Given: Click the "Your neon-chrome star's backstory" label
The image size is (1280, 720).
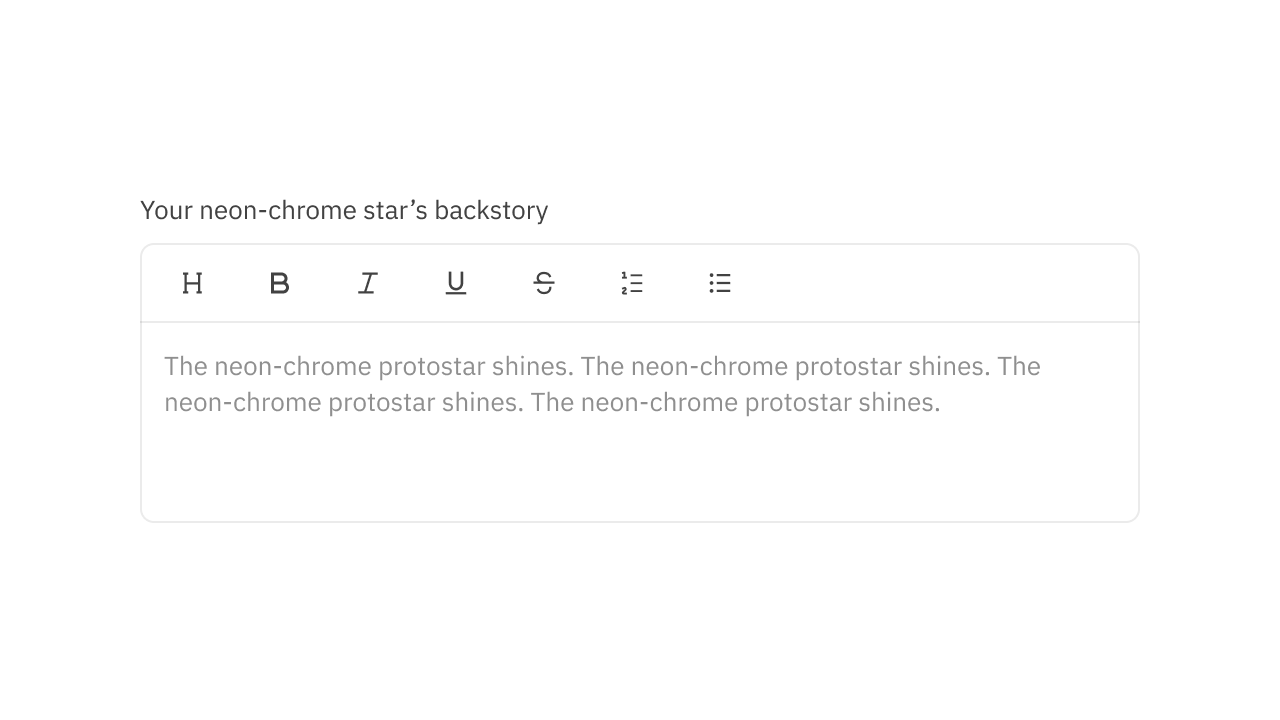Looking at the screenshot, I should [344, 210].
